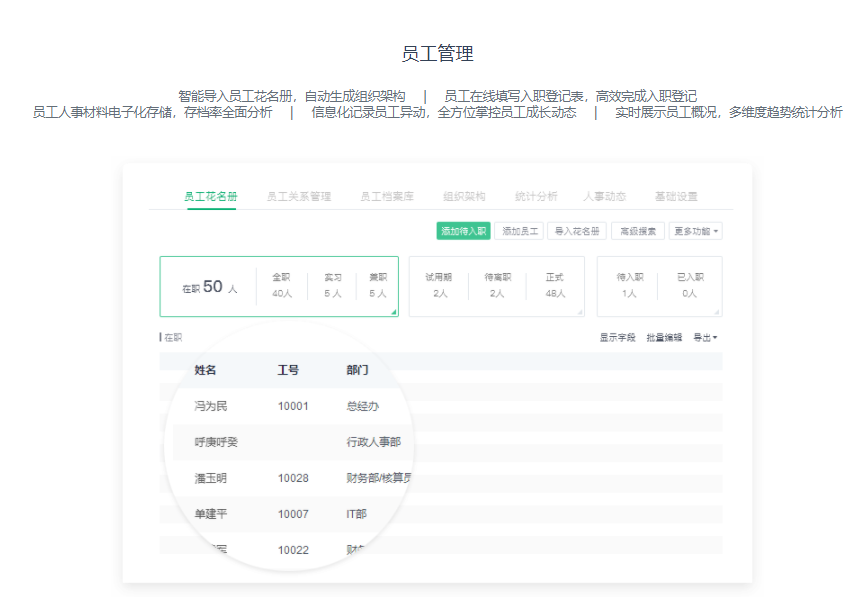Viewport: 853px width, 597px height.
Task: Click employee number 10022
Action: pyautogui.click(x=293, y=550)
